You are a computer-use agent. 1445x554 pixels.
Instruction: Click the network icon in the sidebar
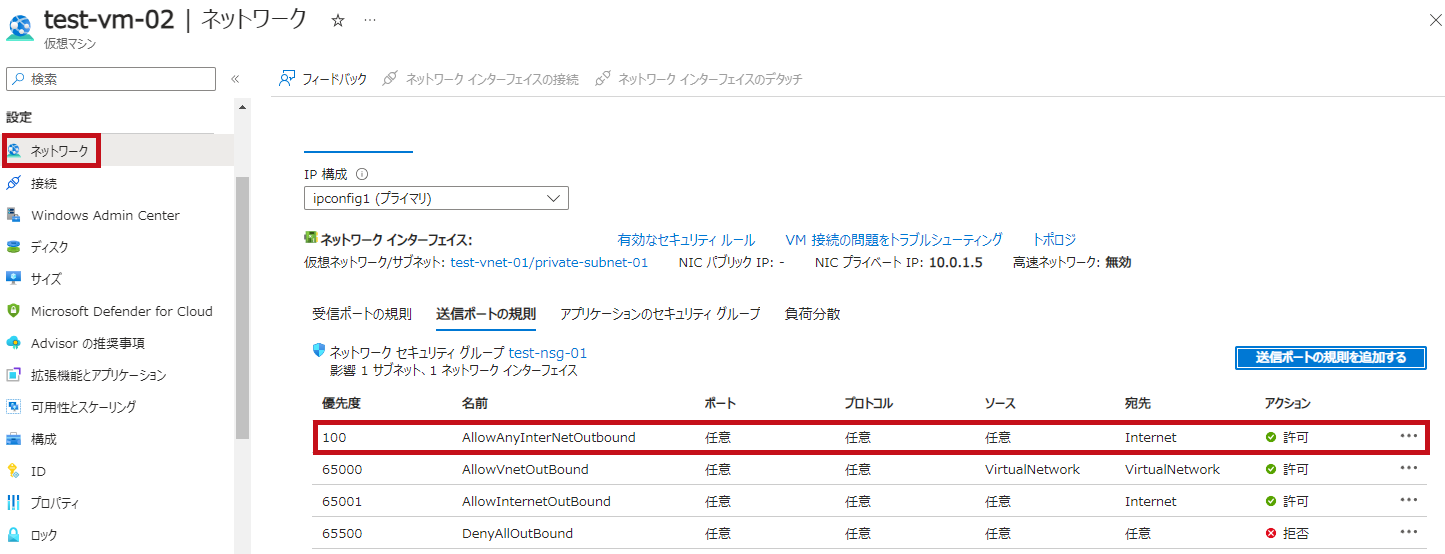point(15,151)
